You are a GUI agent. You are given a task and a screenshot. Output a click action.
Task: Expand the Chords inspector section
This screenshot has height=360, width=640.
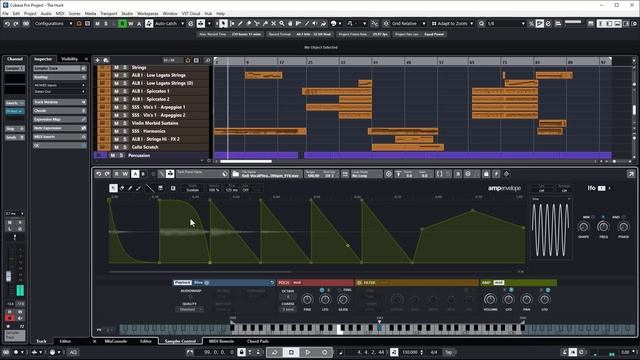pyautogui.click(x=60, y=111)
